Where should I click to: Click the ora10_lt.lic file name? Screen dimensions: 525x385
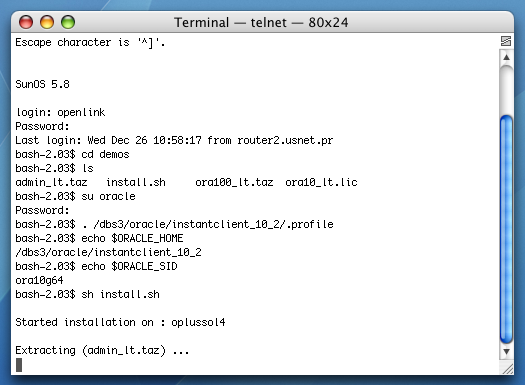pyautogui.click(x=321, y=182)
